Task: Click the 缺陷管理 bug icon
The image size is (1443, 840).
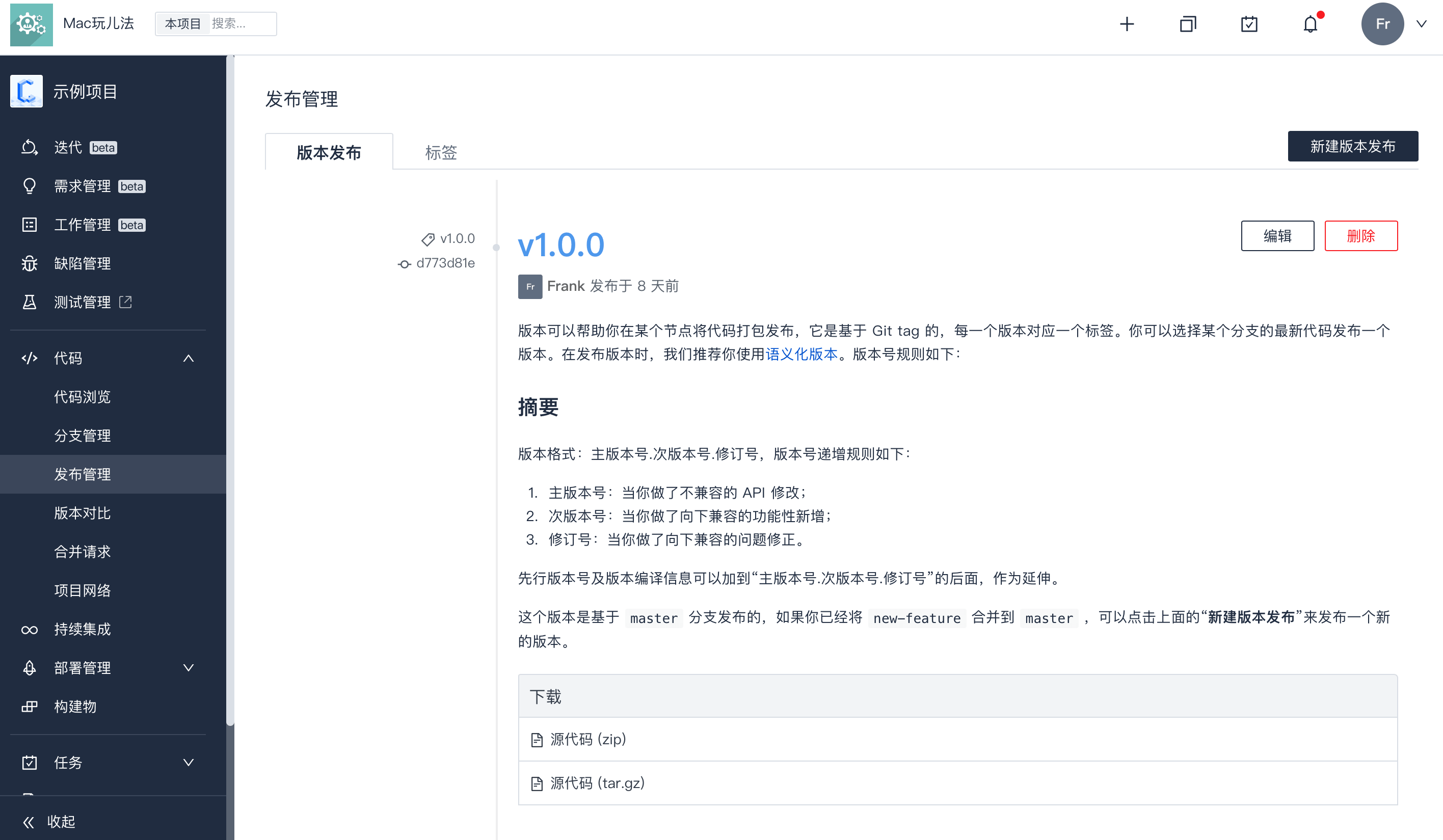Action: click(29, 263)
